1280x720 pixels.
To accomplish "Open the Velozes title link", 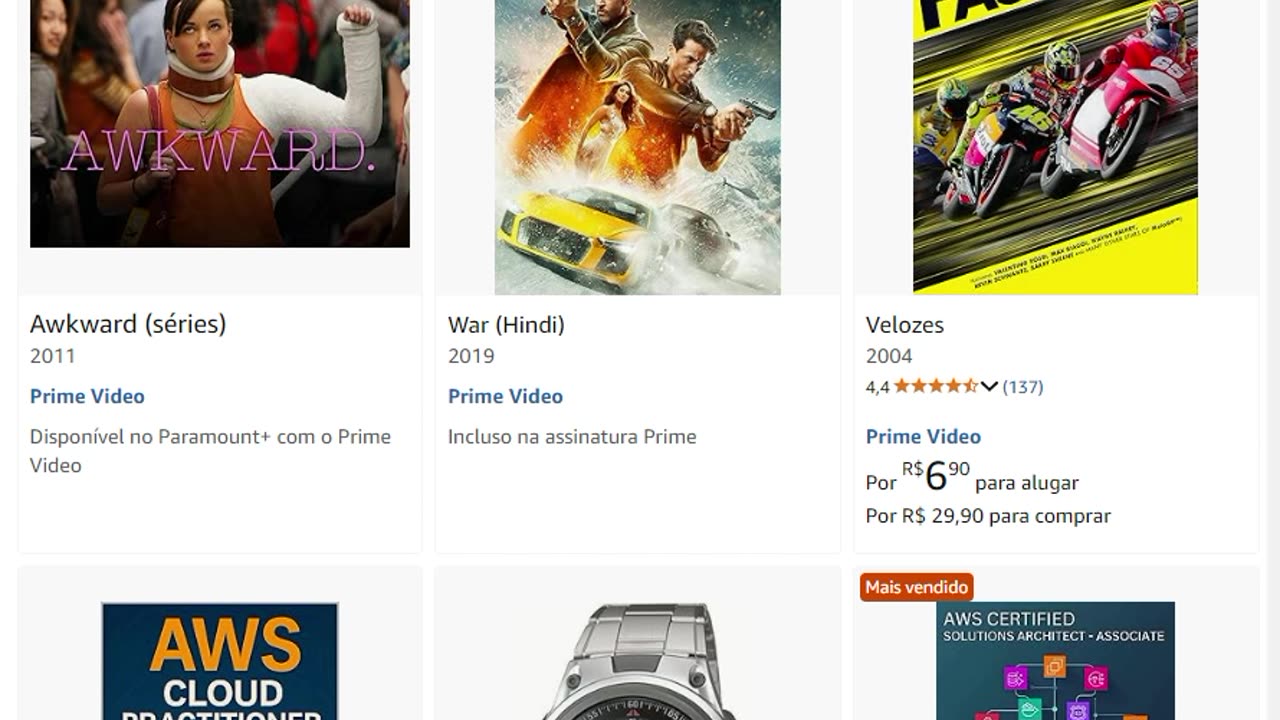I will tap(905, 325).
